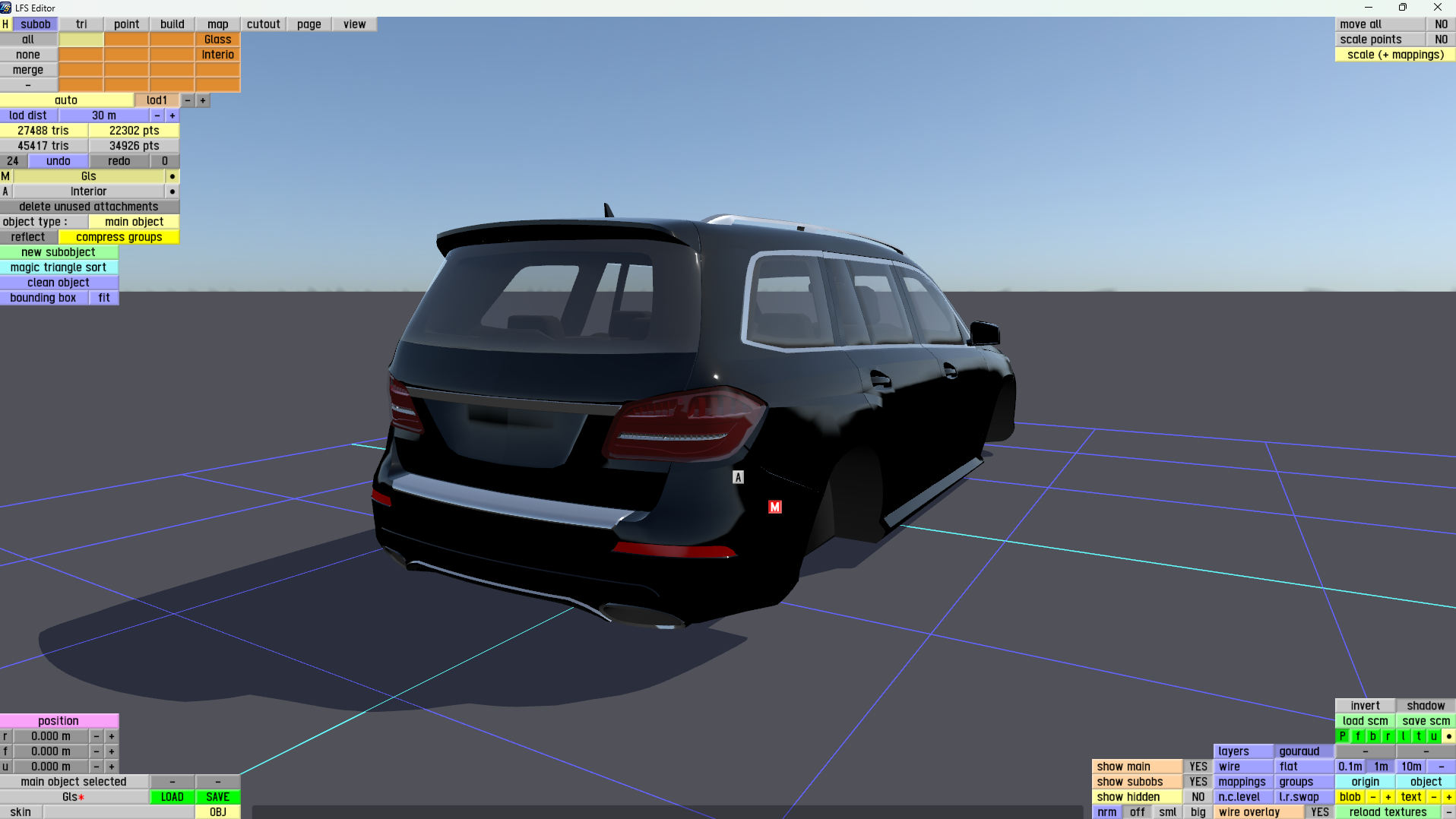
Task: Click the undo button
Action: [59, 161]
